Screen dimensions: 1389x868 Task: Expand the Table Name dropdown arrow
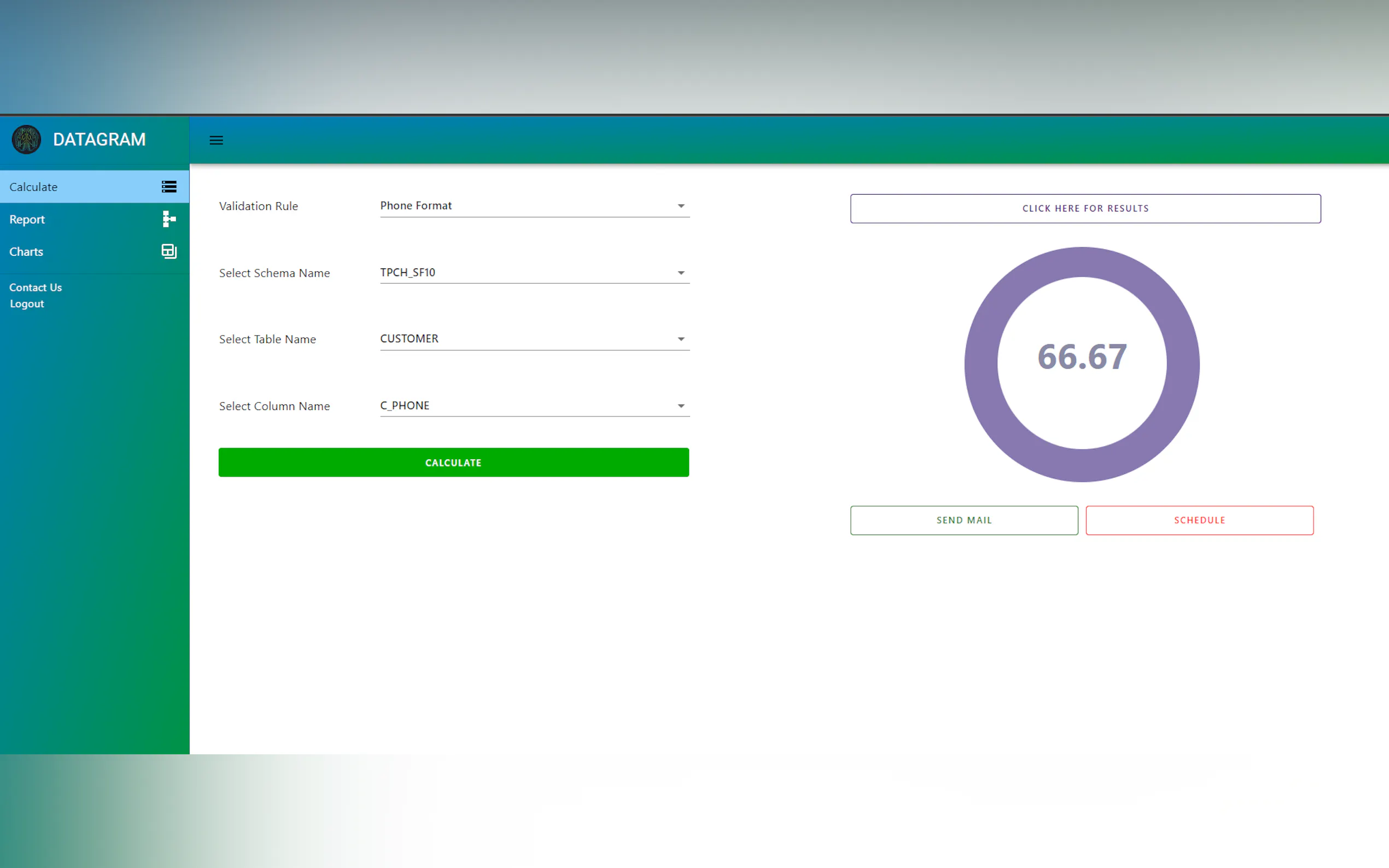tap(680, 339)
